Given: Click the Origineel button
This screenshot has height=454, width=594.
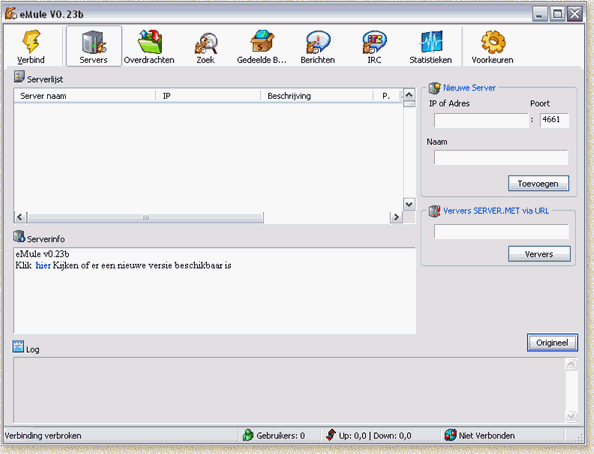Looking at the screenshot, I should pos(552,343).
